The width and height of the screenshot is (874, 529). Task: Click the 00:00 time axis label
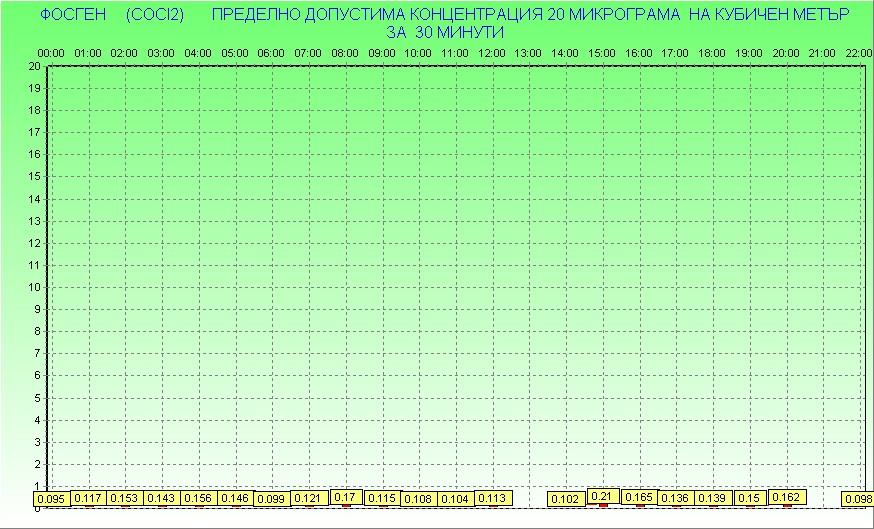click(x=51, y=53)
